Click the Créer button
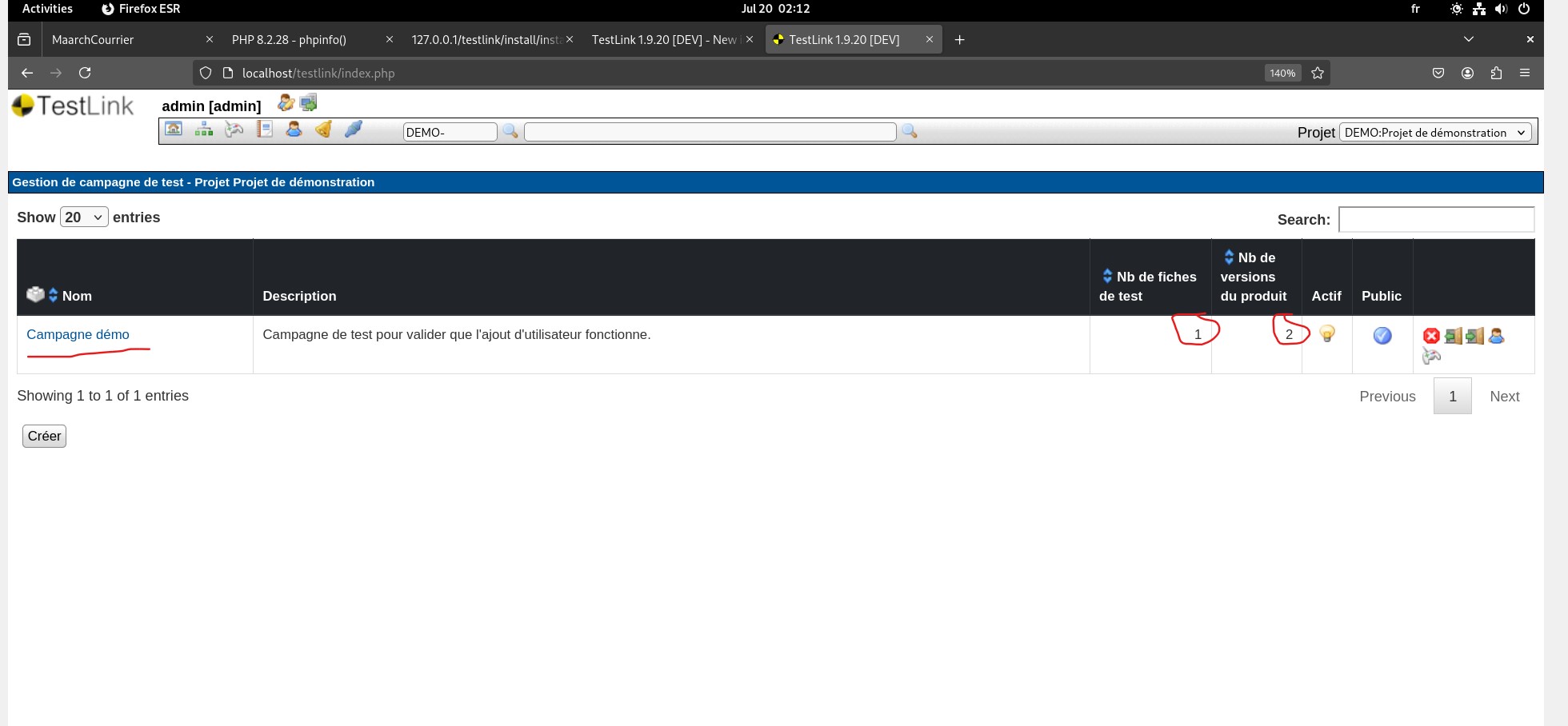Screen dimensions: 1568x726 tap(44, 436)
